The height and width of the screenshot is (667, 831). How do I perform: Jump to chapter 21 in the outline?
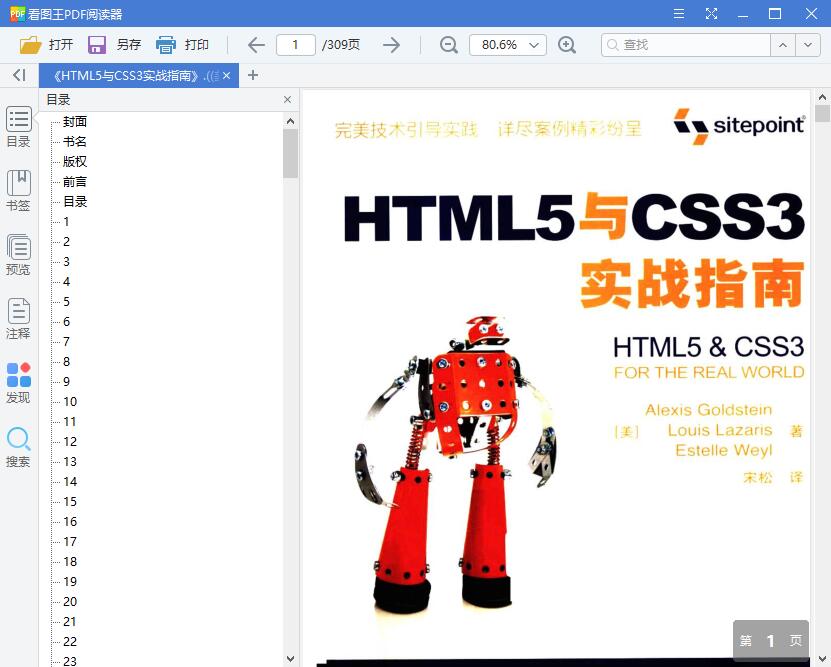(x=70, y=622)
